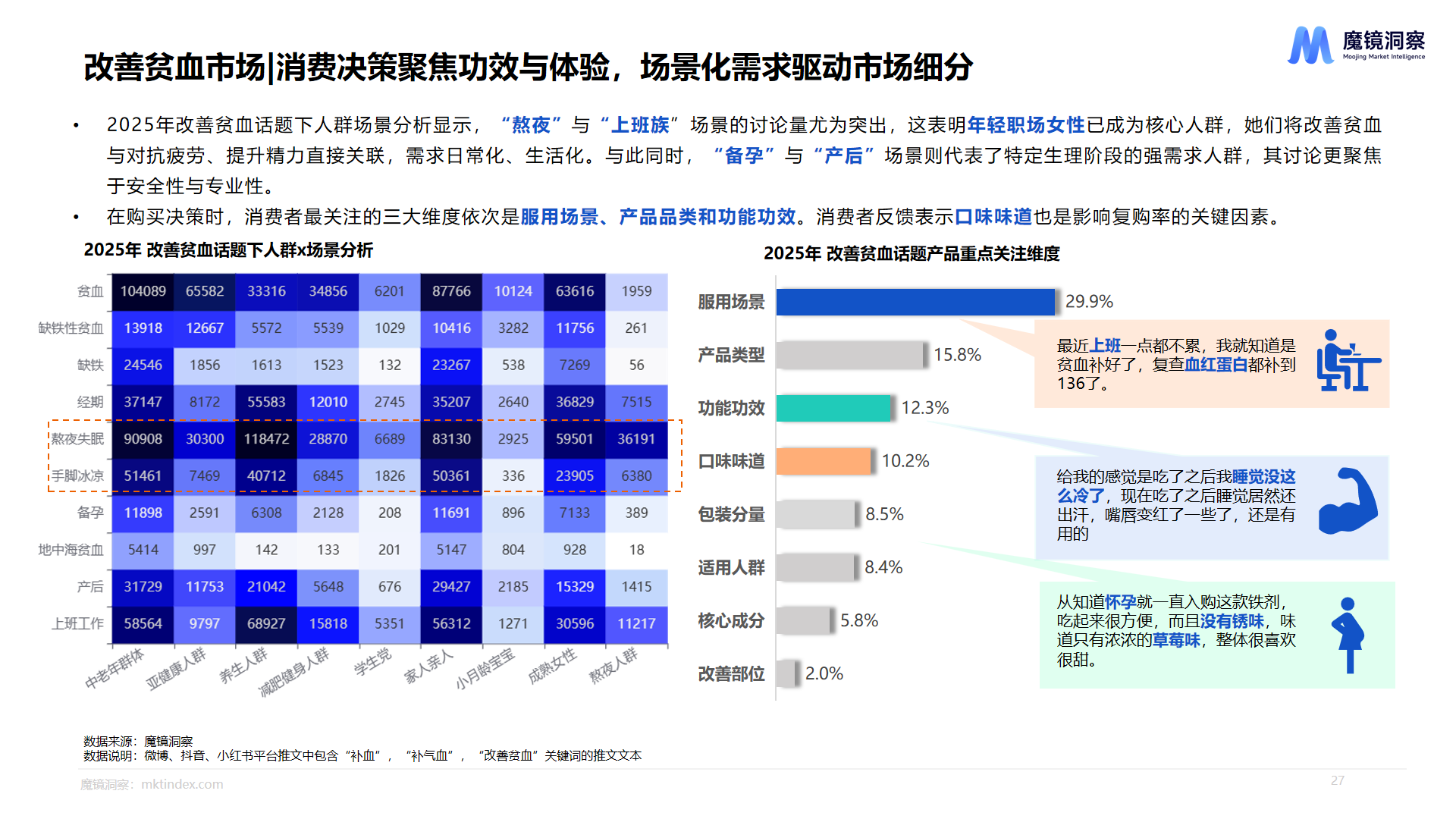Click the highlighted 血红蛋白 keyword
1456x819 pixels.
tap(1216, 365)
